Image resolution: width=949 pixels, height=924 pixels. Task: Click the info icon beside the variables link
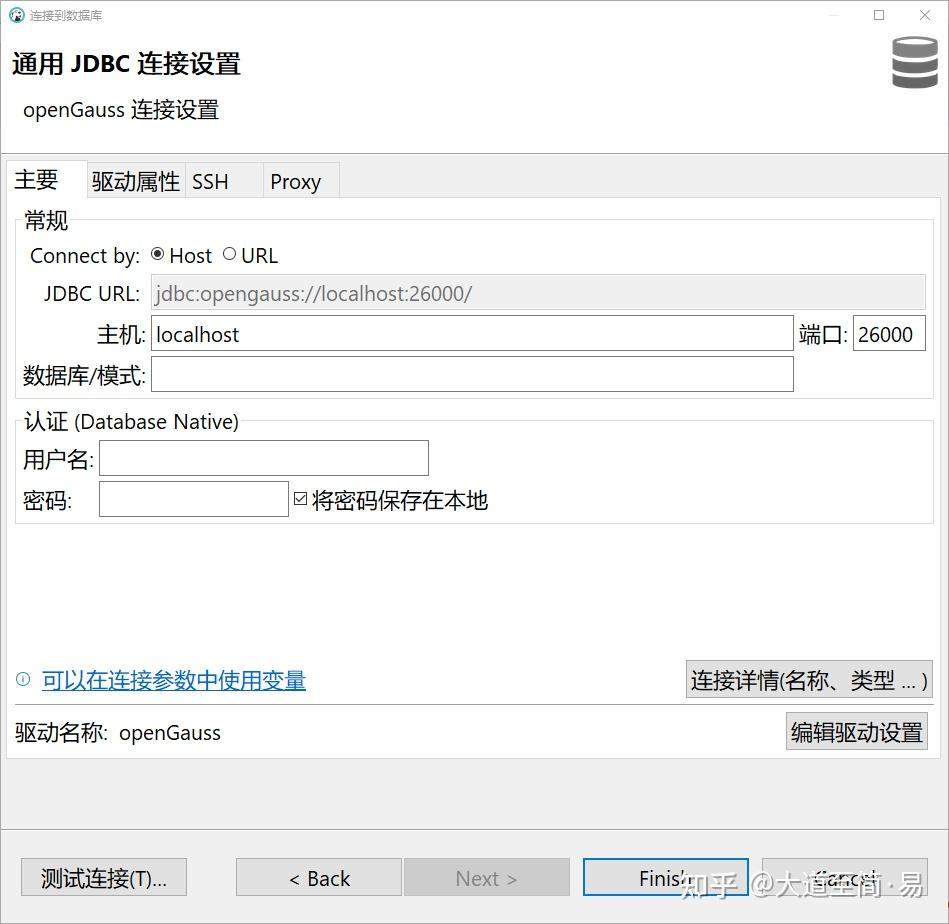tap(21, 679)
